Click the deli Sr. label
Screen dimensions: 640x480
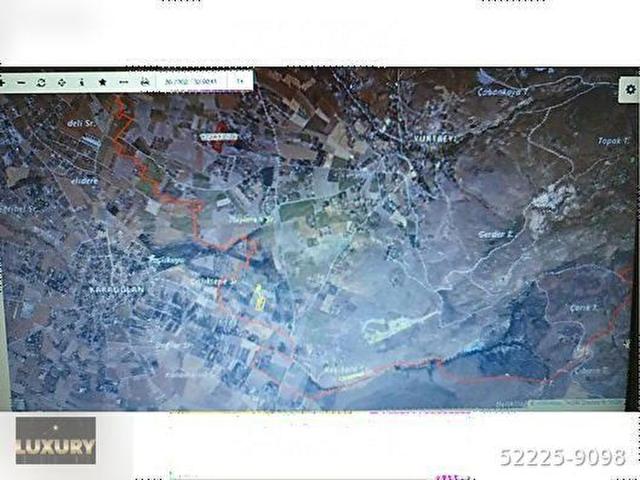(81, 123)
